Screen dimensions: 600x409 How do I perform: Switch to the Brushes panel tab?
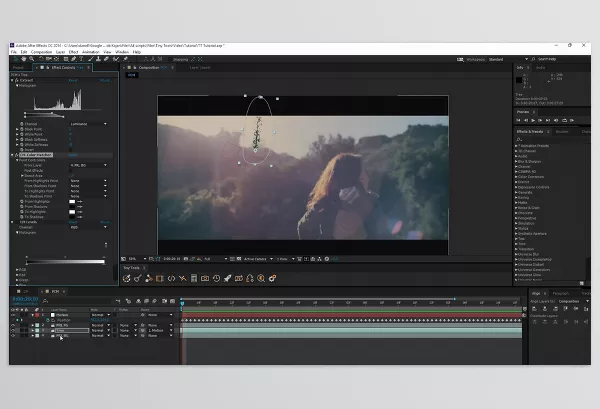(x=562, y=132)
